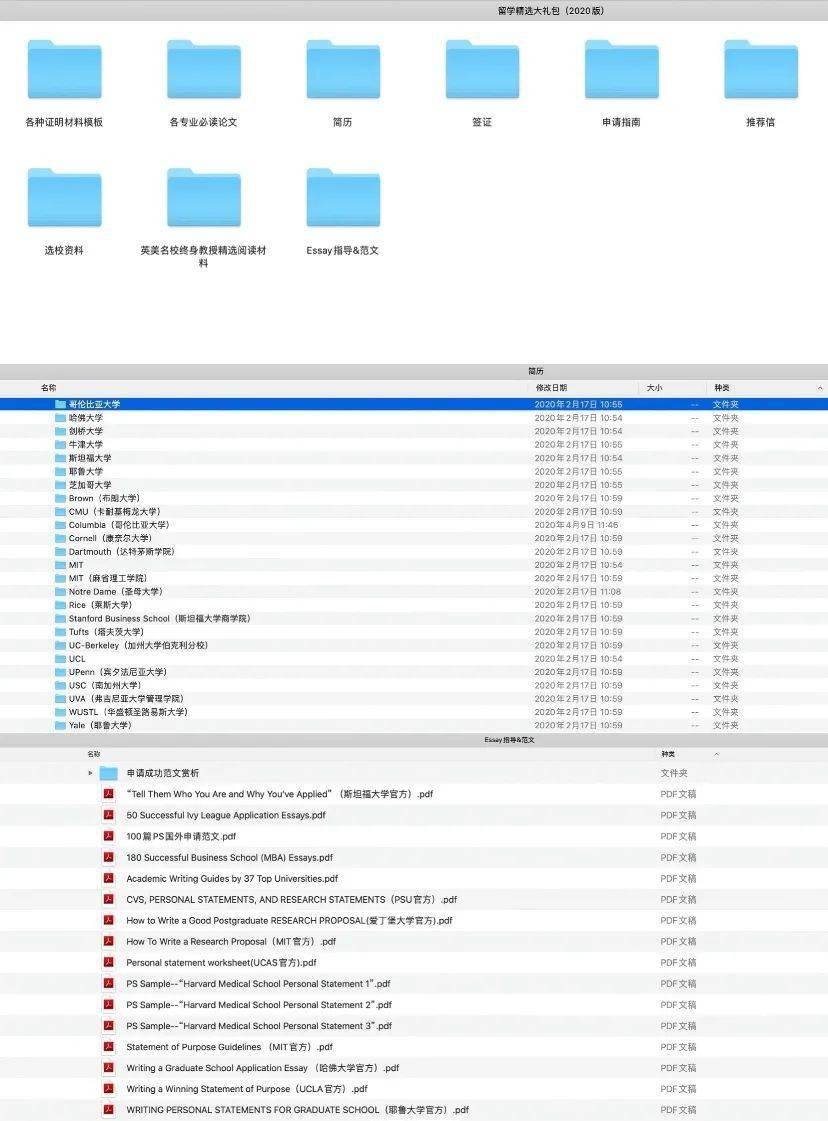The height and width of the screenshot is (1121, 828).
Task: Open the Essay指导&范文 folder icon
Action: click(x=343, y=198)
